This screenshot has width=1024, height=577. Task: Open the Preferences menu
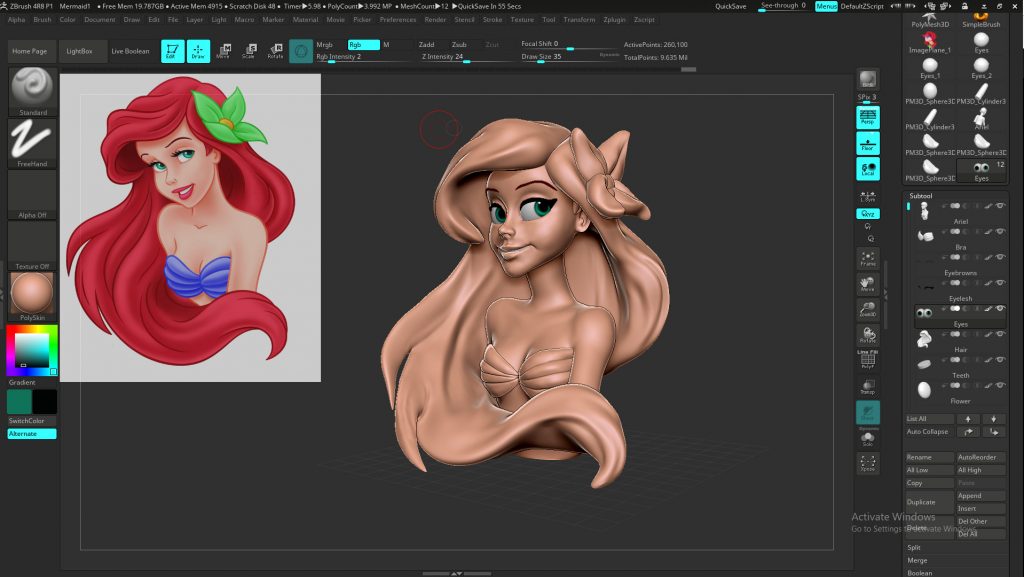coord(398,20)
